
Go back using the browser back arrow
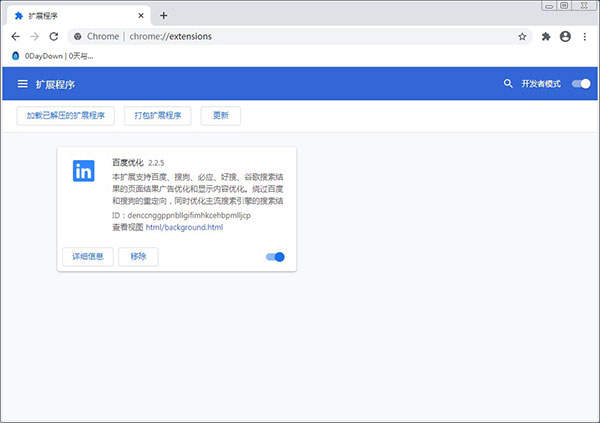pos(15,36)
